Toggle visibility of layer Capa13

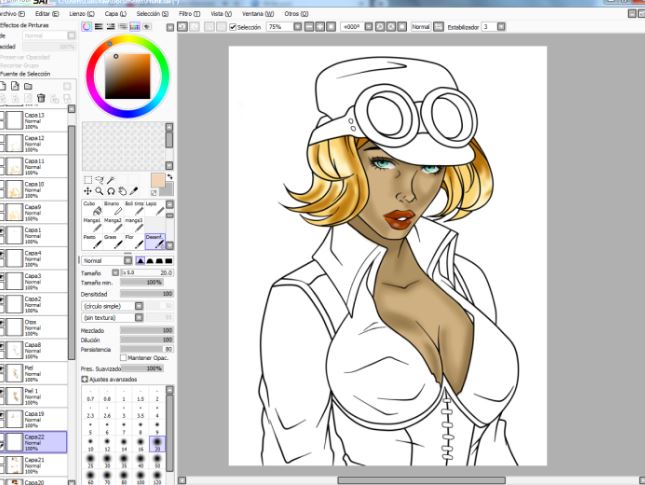pos(2,117)
